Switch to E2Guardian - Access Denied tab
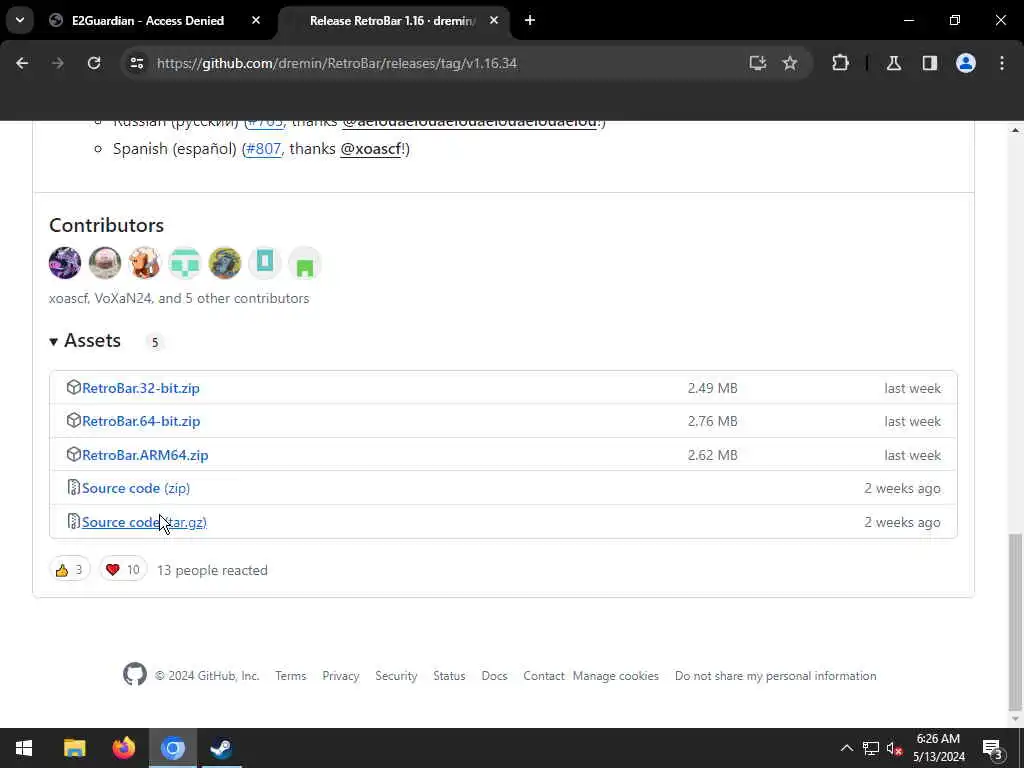 click(148, 21)
